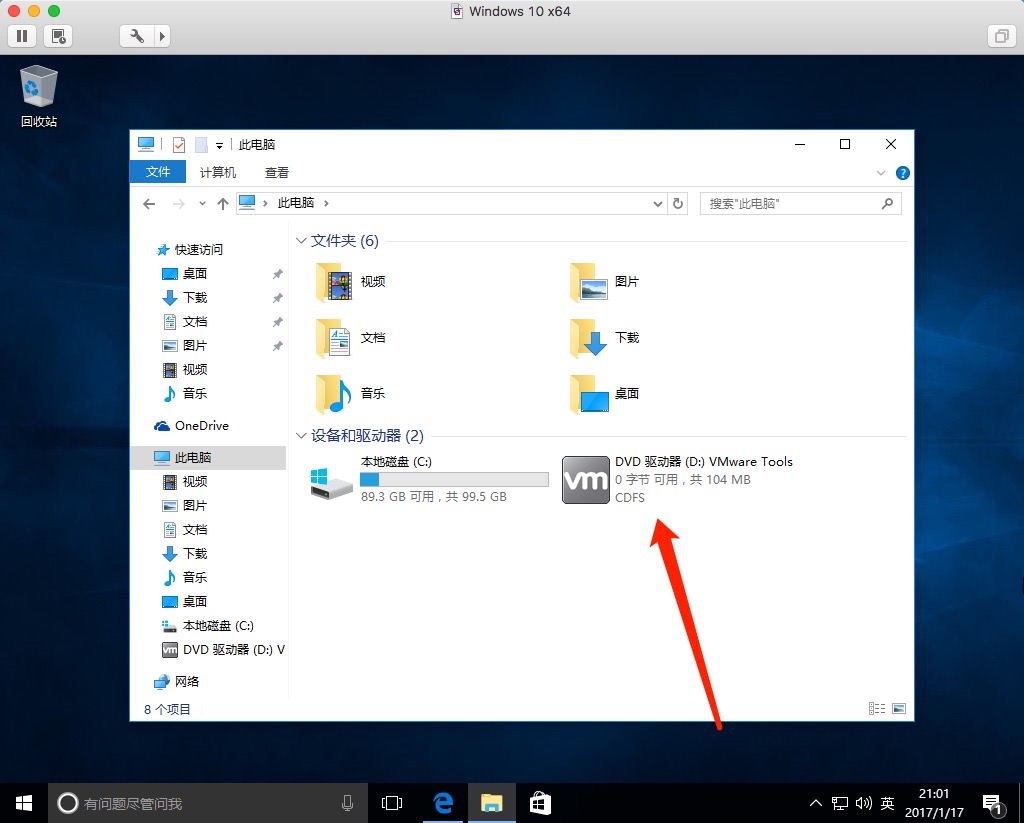Viewport: 1024px width, 823px height.
Task: Open VM snapshot manager icon
Action: tap(58, 36)
